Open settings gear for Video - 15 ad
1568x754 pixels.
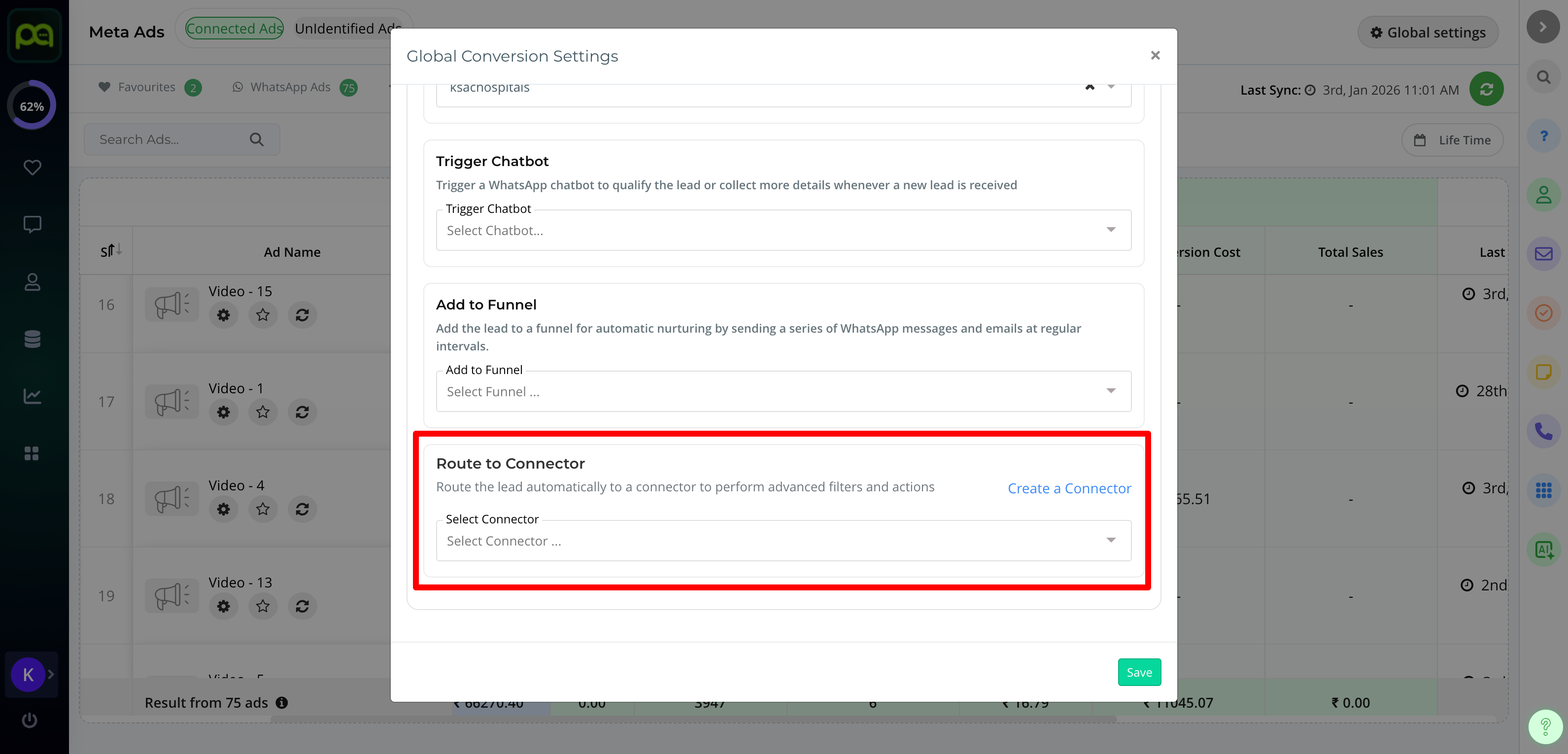pos(223,315)
